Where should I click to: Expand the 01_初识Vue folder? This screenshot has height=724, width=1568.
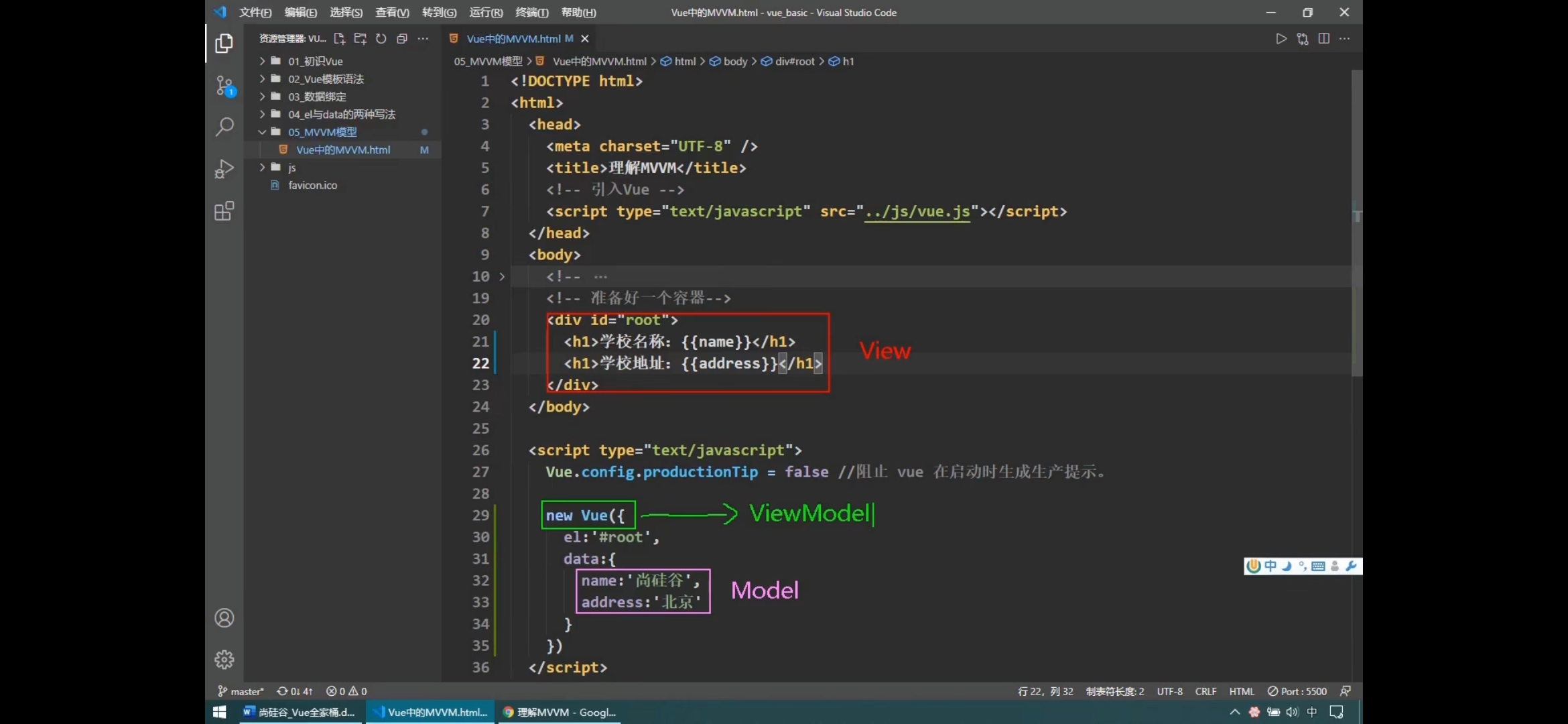click(315, 61)
